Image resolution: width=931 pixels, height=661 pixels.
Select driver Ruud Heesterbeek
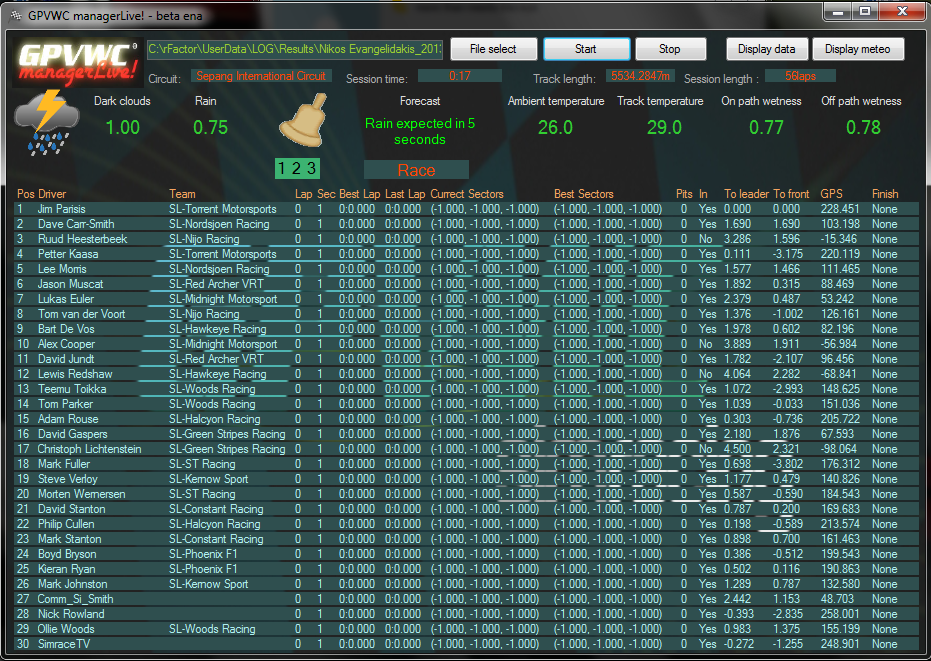tap(83, 239)
